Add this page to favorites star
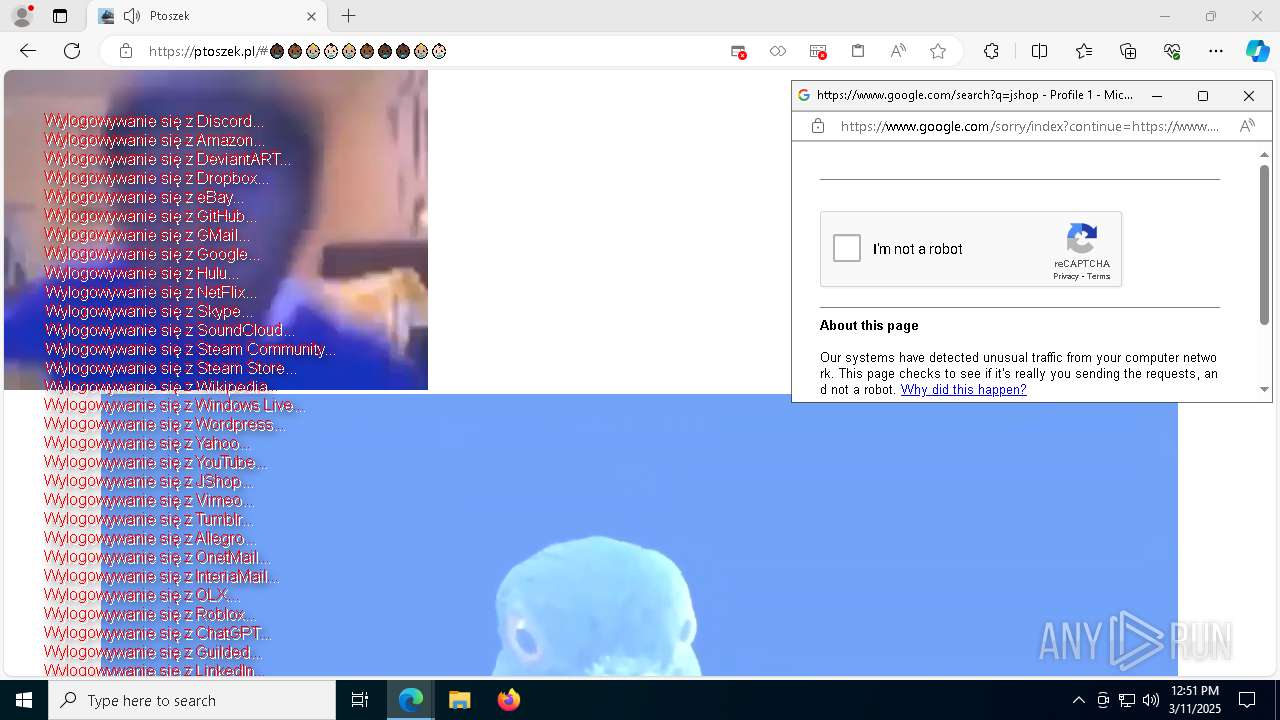Image resolution: width=1280 pixels, height=720 pixels. coord(938,51)
